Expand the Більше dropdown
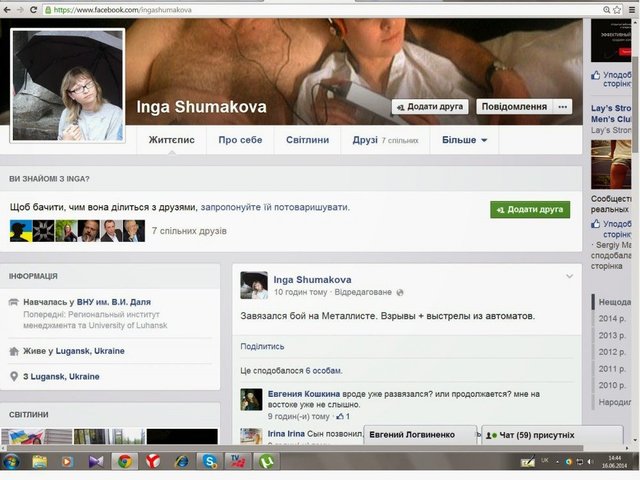Image resolution: width=640 pixels, height=480 pixels. click(464, 140)
